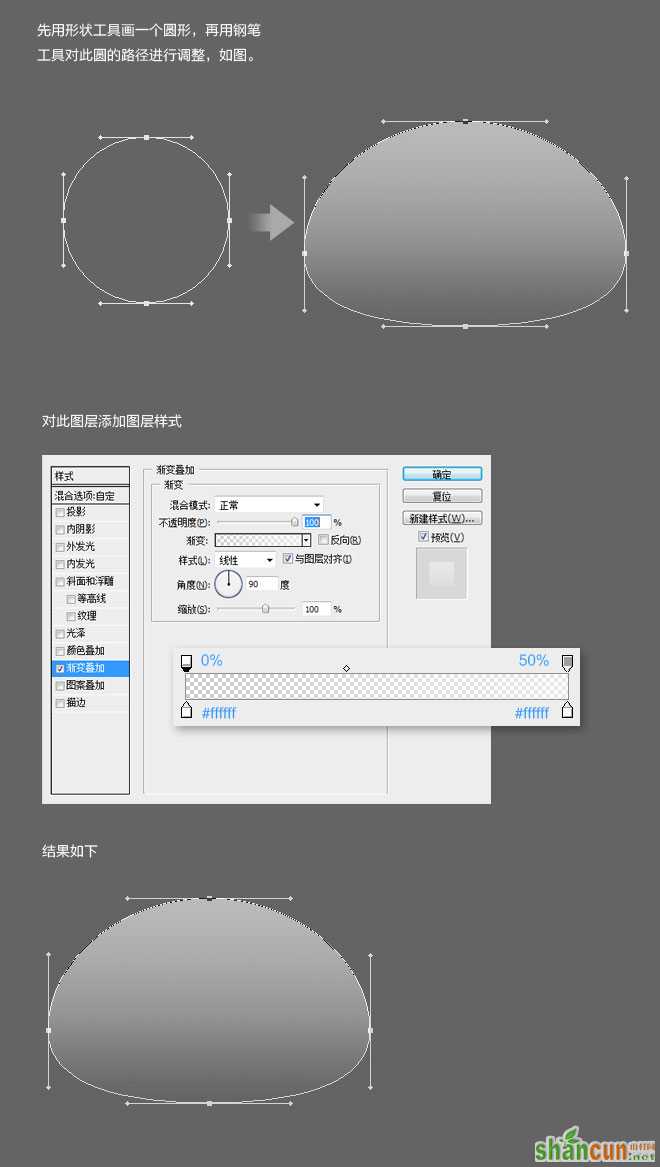Click the 缩放 scale slider handle
The width and height of the screenshot is (660, 1167).
click(266, 609)
